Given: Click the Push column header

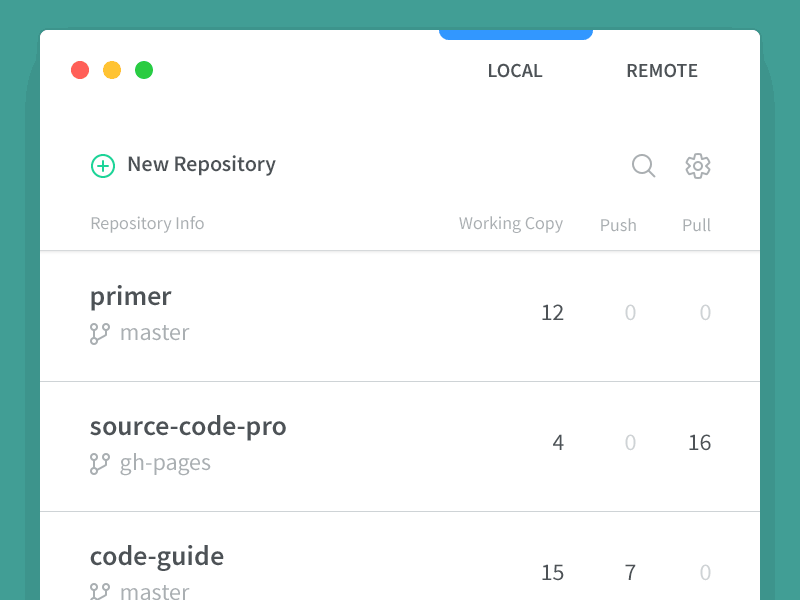Looking at the screenshot, I should [618, 225].
